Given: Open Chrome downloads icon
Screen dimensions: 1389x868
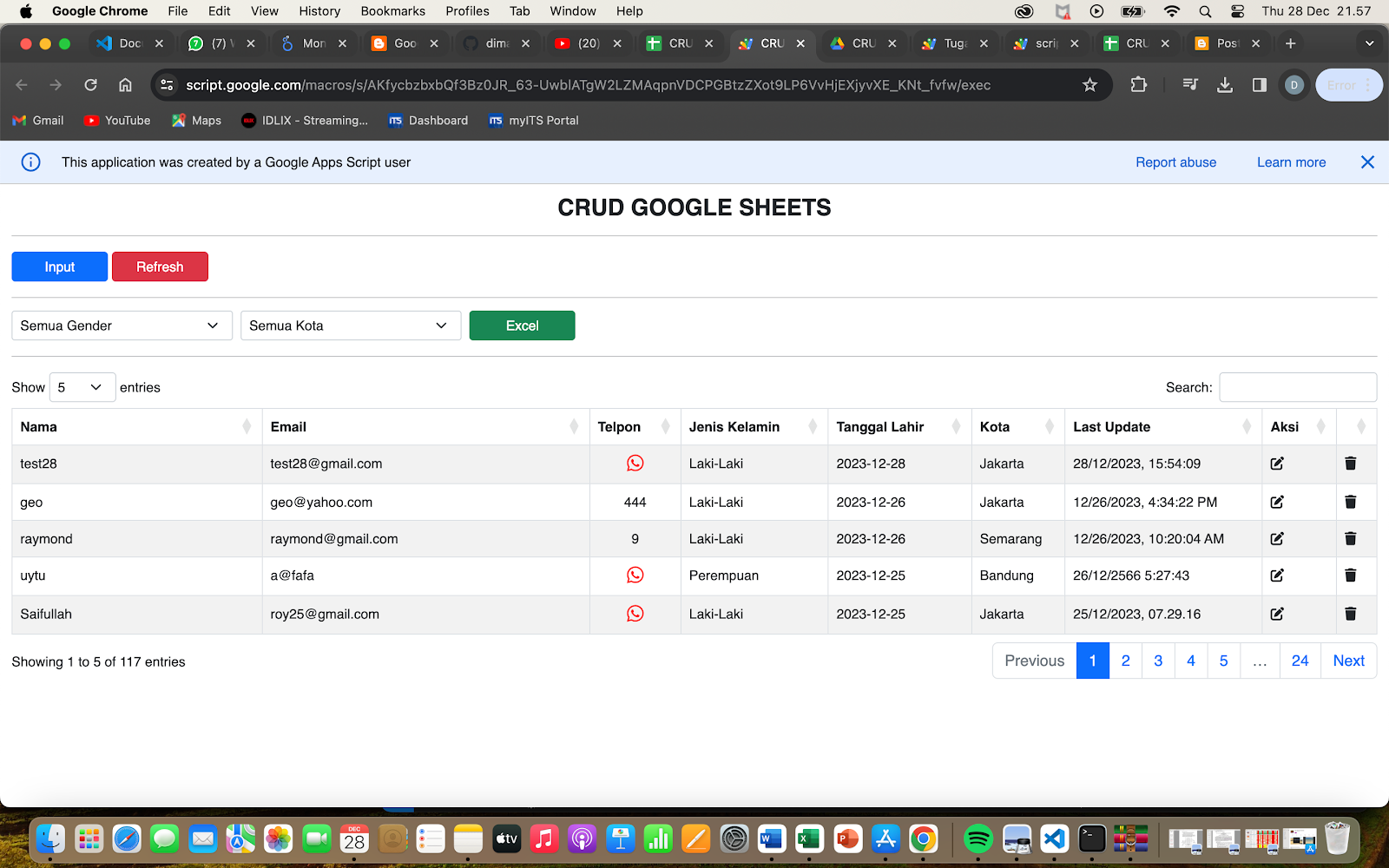Looking at the screenshot, I should (1225, 85).
